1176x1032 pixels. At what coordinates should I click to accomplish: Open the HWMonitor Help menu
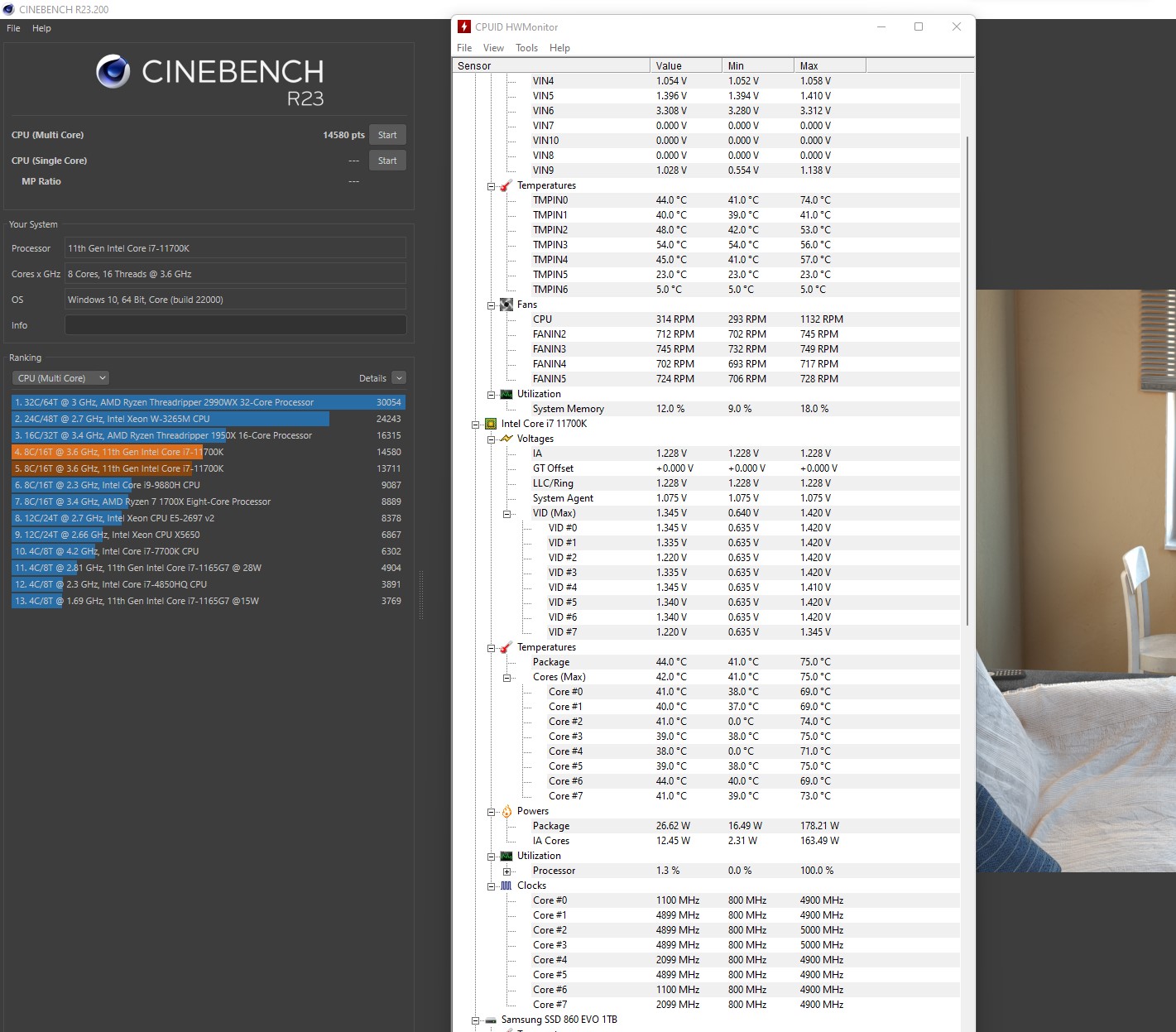click(x=559, y=48)
